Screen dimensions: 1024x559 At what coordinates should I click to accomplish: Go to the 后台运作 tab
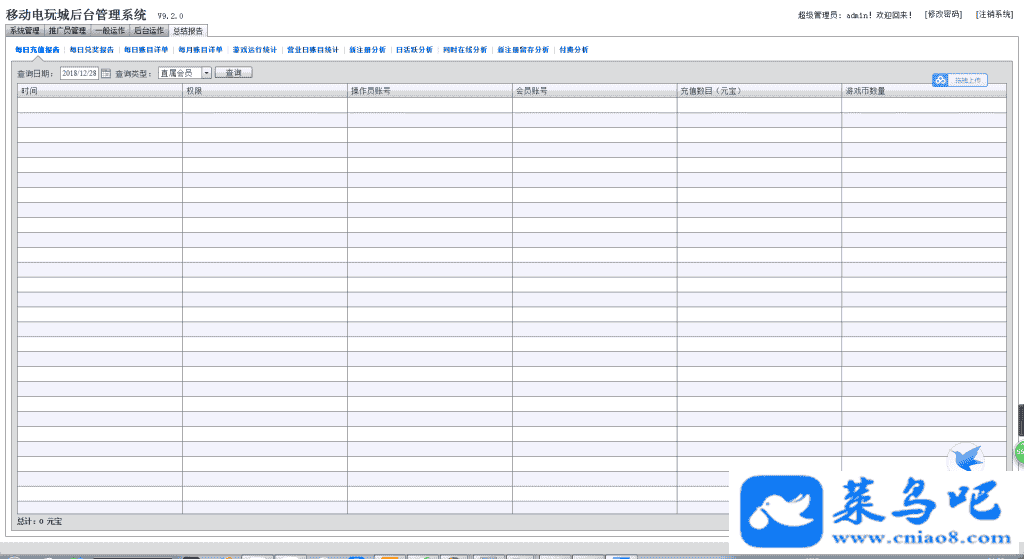(149, 31)
